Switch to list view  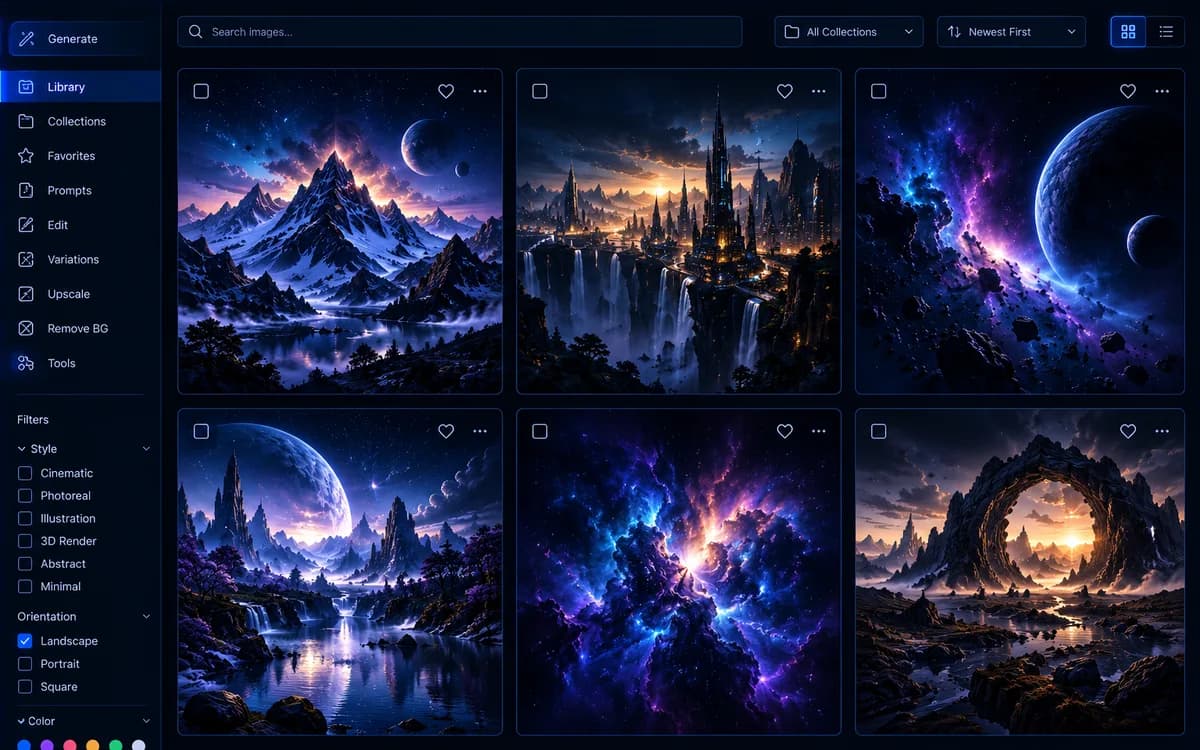(1166, 32)
